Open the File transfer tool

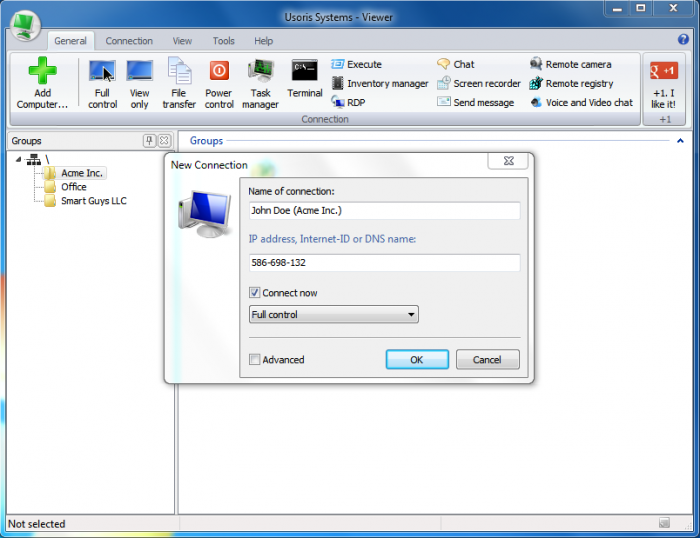click(x=179, y=72)
